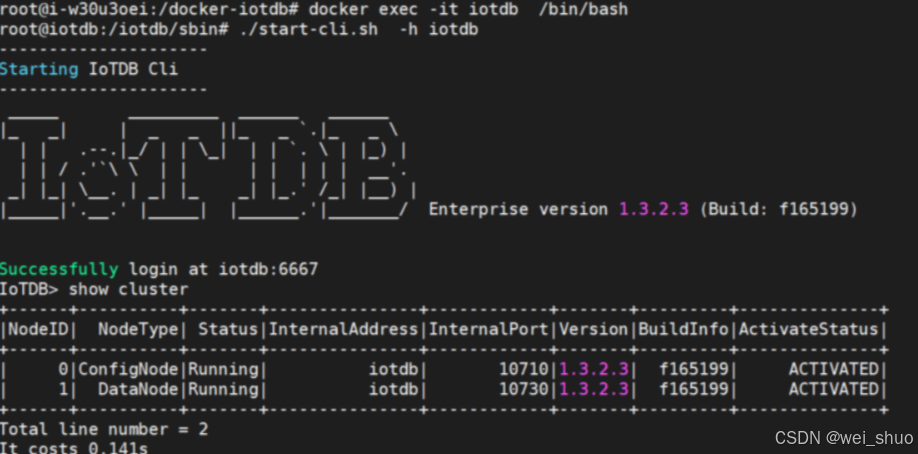Click the IoTDB> prompt
This screenshot has width=918, height=454.
click(29, 289)
